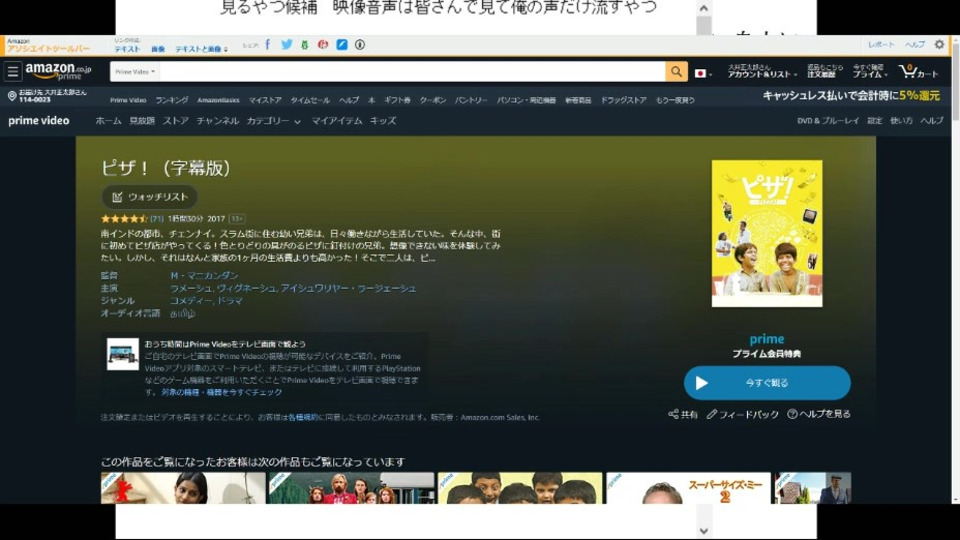The height and width of the screenshot is (540, 960).
Task: Click 対象の機種・機器を今すぐチェック link
Action: pos(222,392)
